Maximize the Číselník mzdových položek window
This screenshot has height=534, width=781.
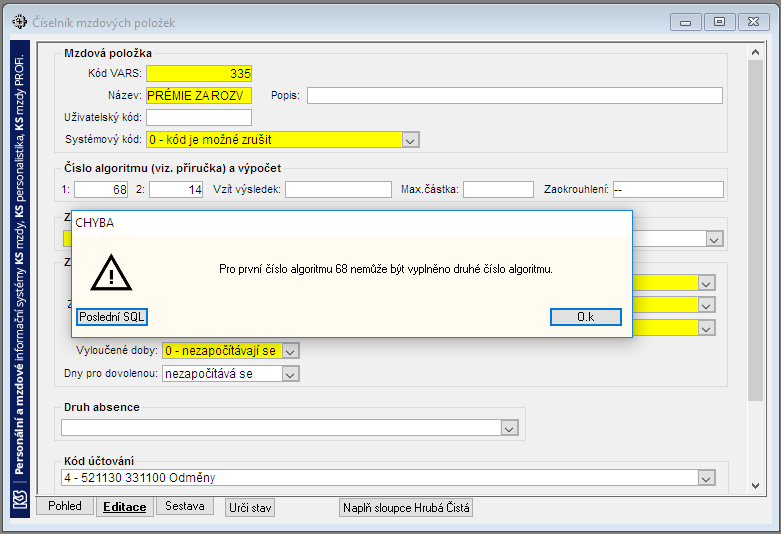pyautogui.click(x=719, y=22)
